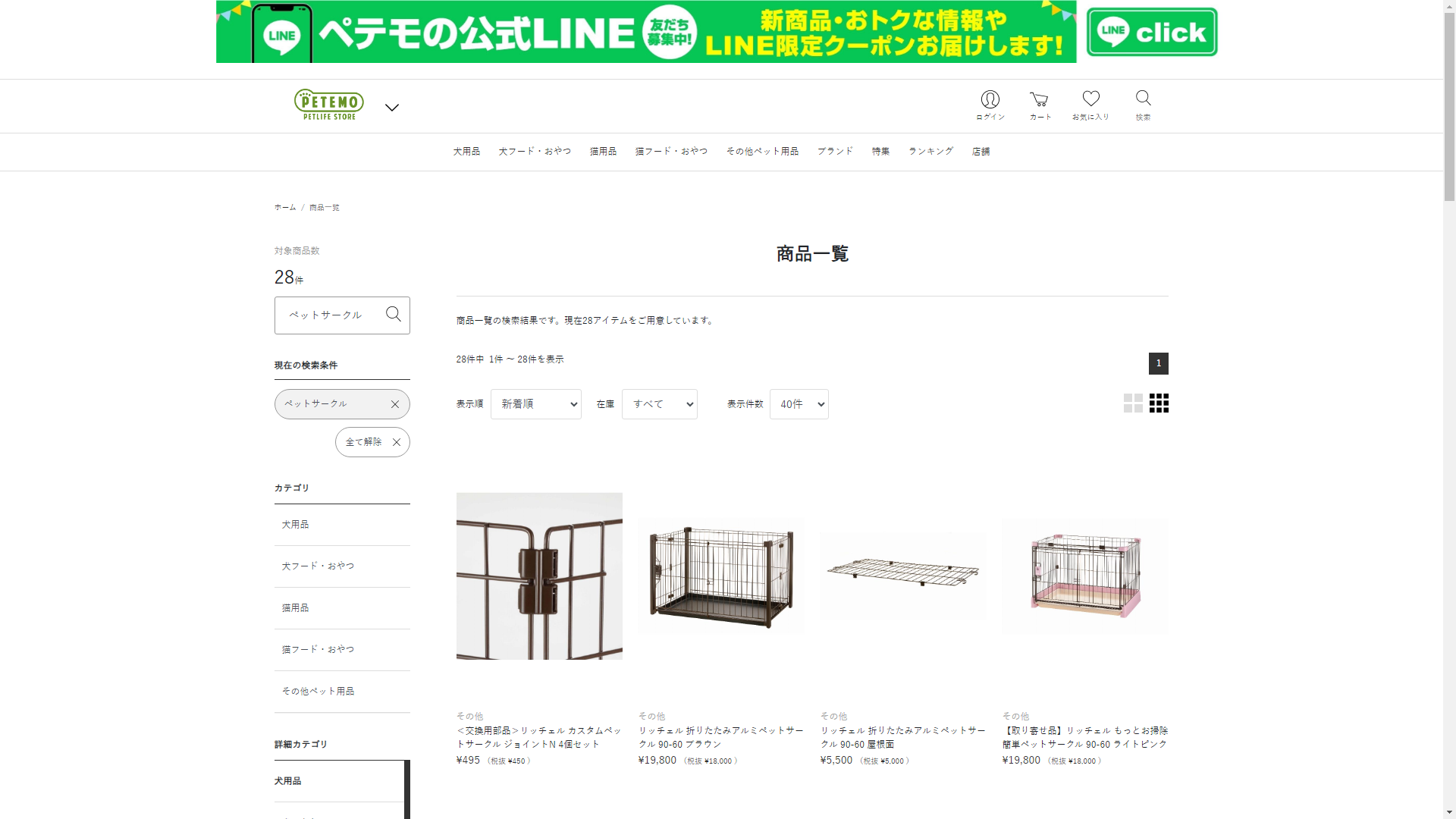Open the 表示件数 items-per-page dropdown
Screen dimensions: 1456x819
click(799, 404)
